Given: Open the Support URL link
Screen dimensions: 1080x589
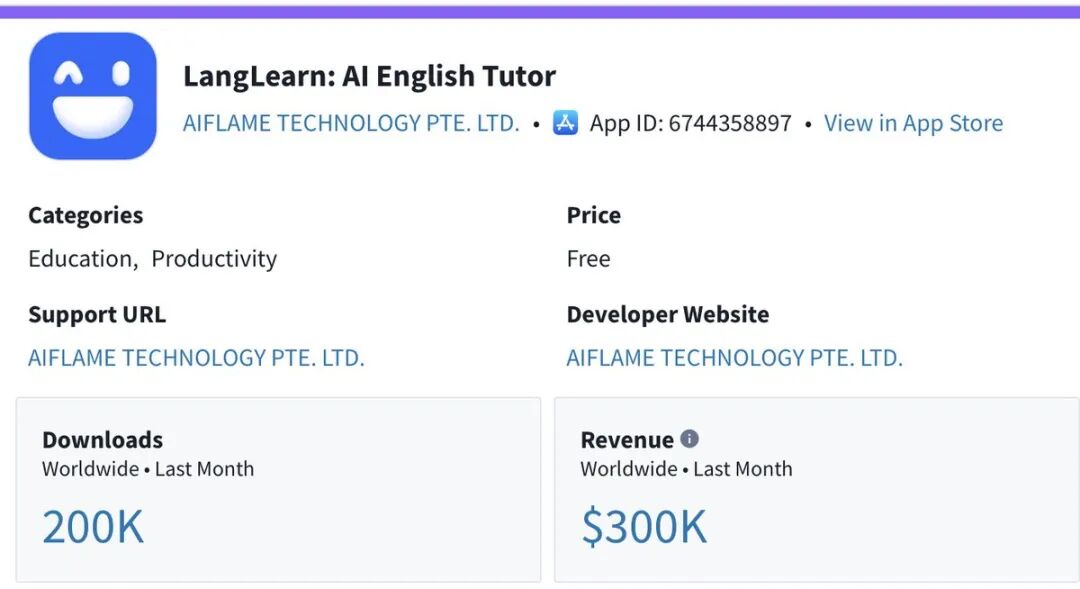Looking at the screenshot, I should [x=196, y=357].
